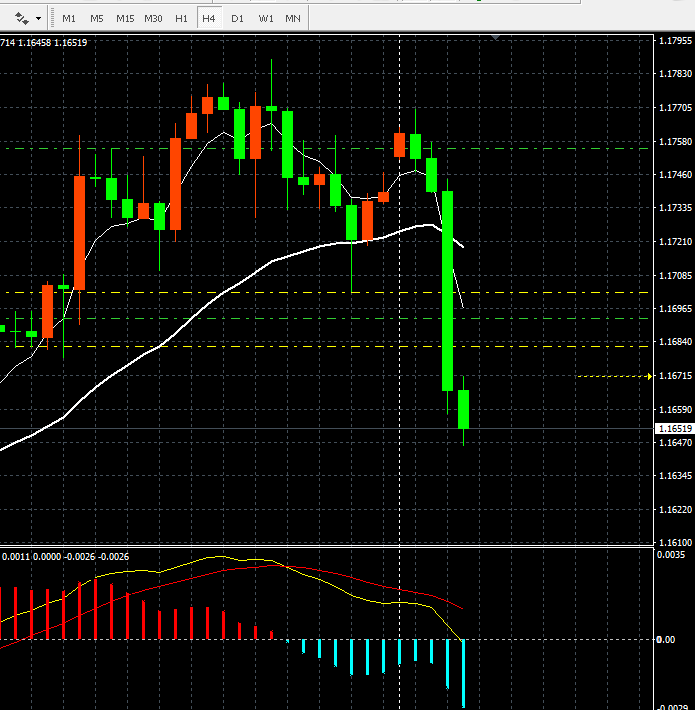Open the dropdown arrow beside the tool icon
The width and height of the screenshot is (695, 710).
point(38,19)
